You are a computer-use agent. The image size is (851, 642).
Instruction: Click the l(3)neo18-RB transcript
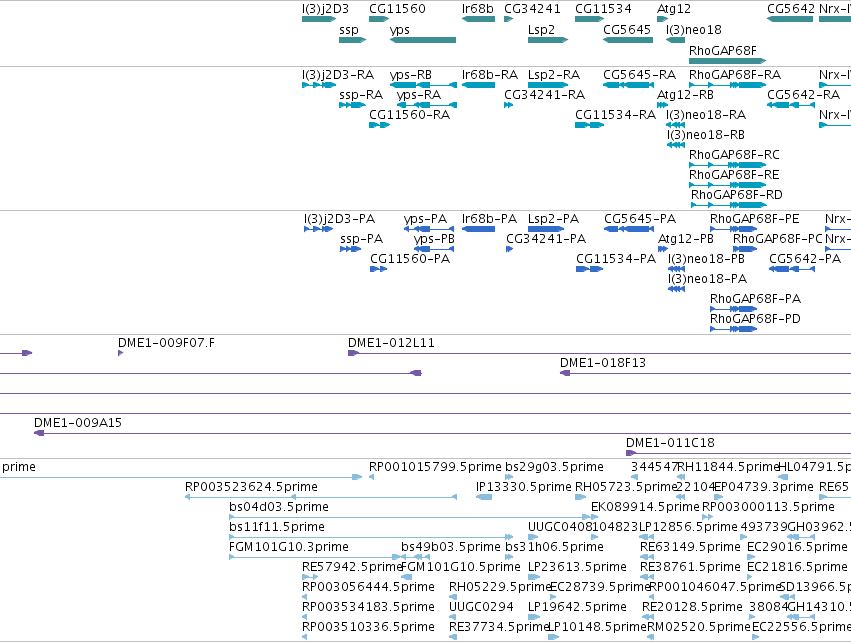[676, 145]
